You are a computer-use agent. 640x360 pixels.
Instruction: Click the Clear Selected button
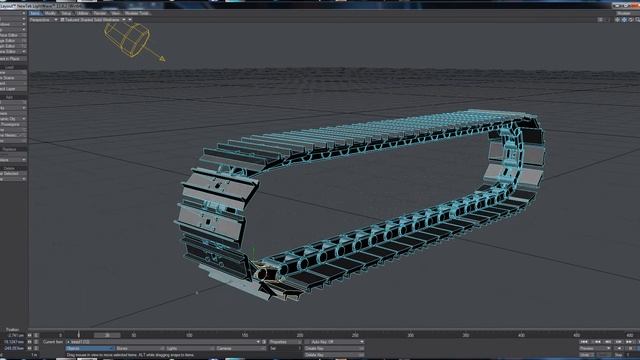pyautogui.click(x=13, y=173)
